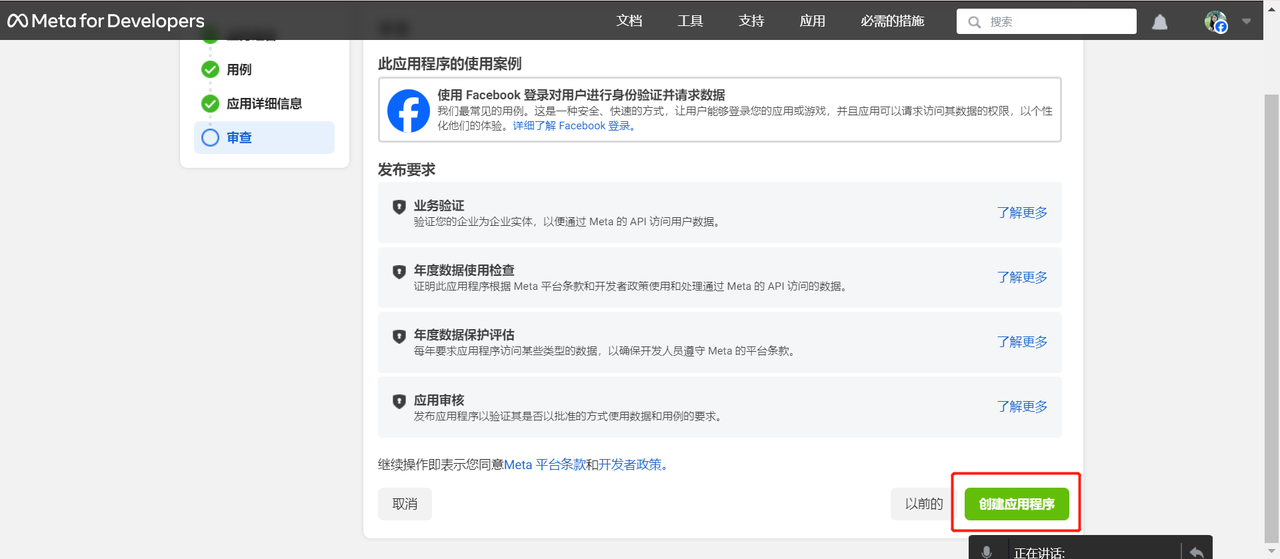Click the 使用 Facebook 登录 use case title
Screen dimensions: 1280x559
point(581,95)
